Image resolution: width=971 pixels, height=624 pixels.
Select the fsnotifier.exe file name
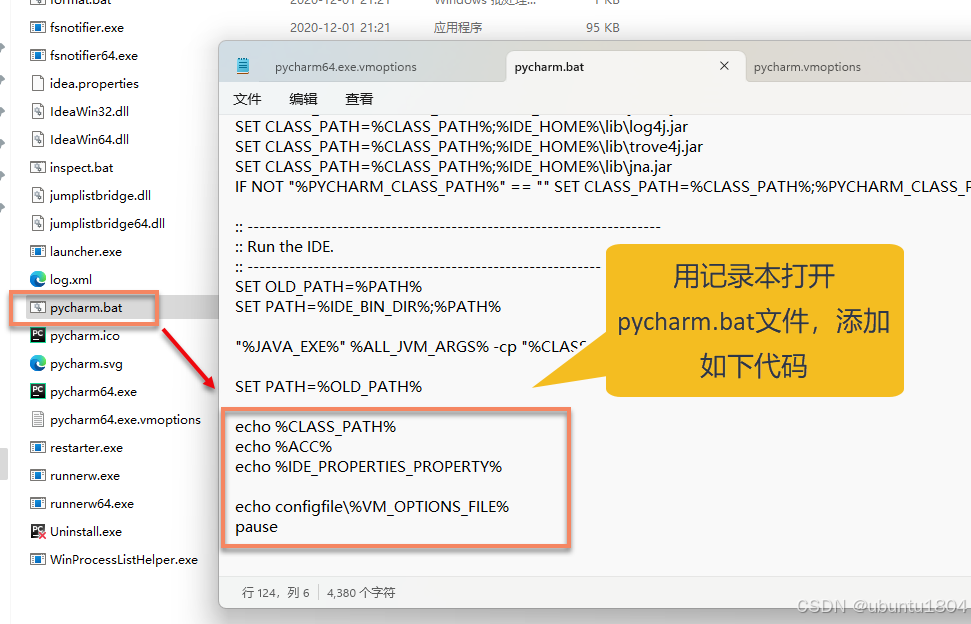coord(87,28)
